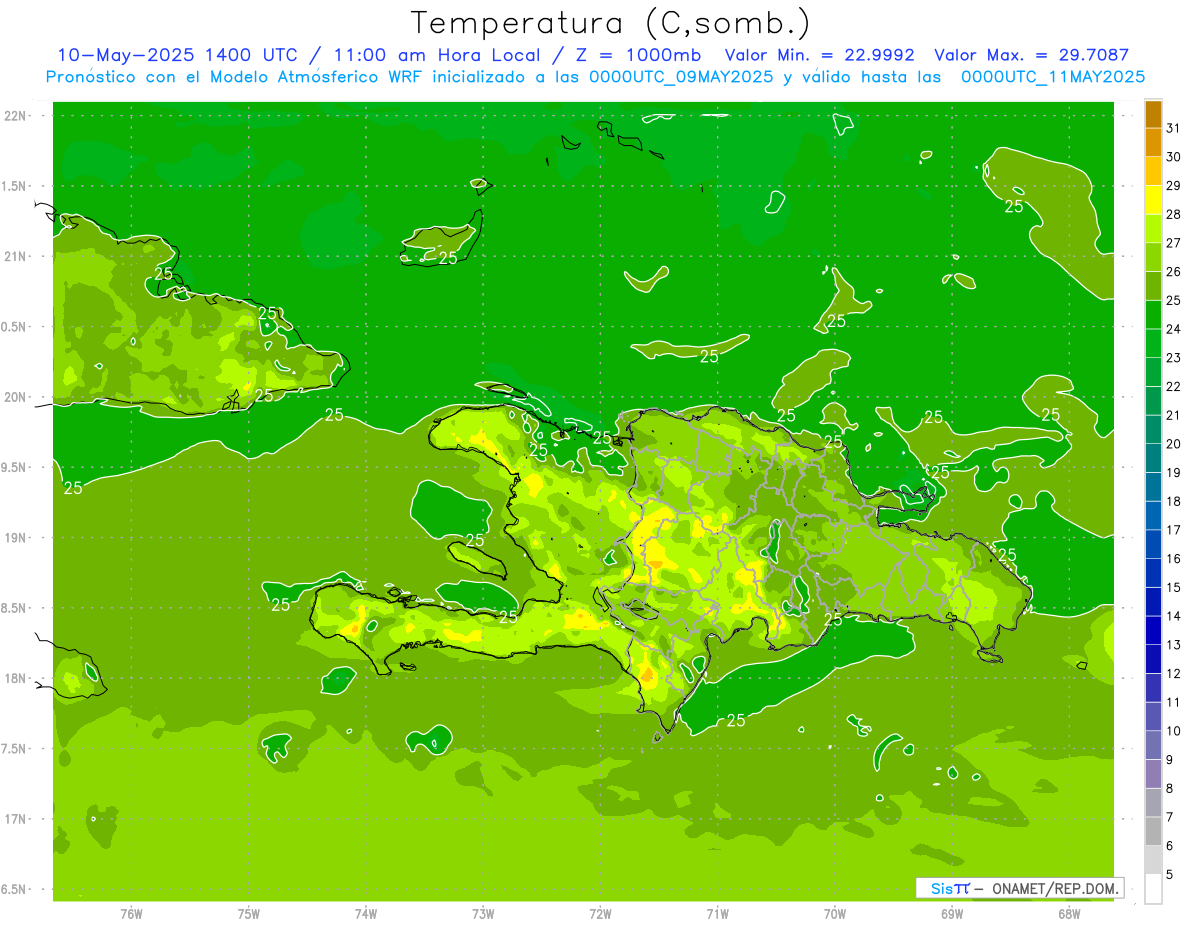
Task: Click the '31' label on the color scale
Action: tap(1174, 128)
